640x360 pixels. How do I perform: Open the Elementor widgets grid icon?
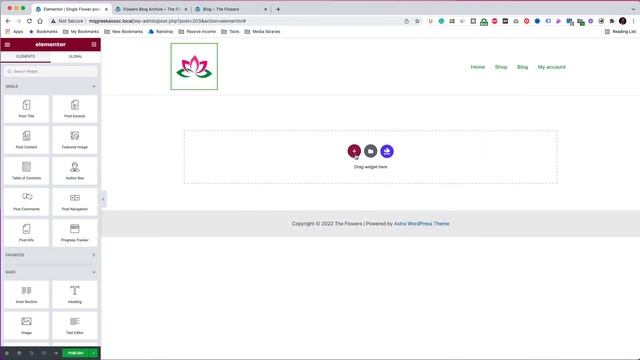(94, 44)
